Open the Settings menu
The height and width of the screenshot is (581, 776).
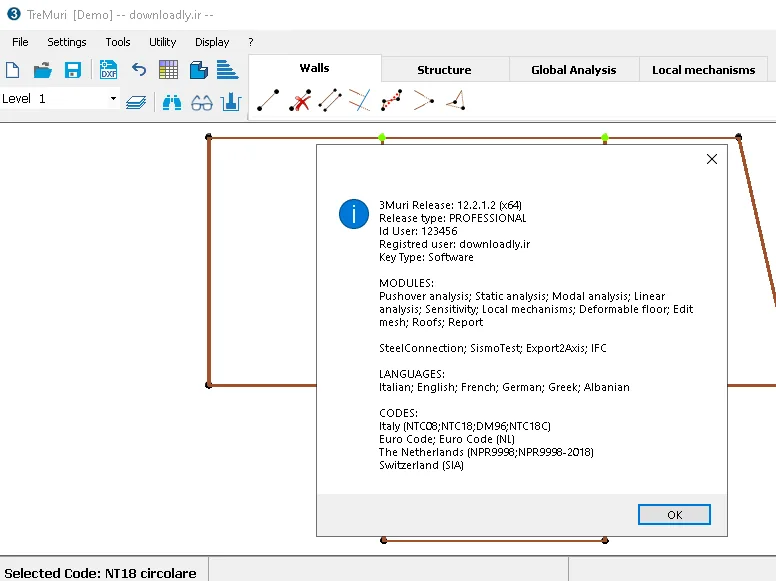67,42
